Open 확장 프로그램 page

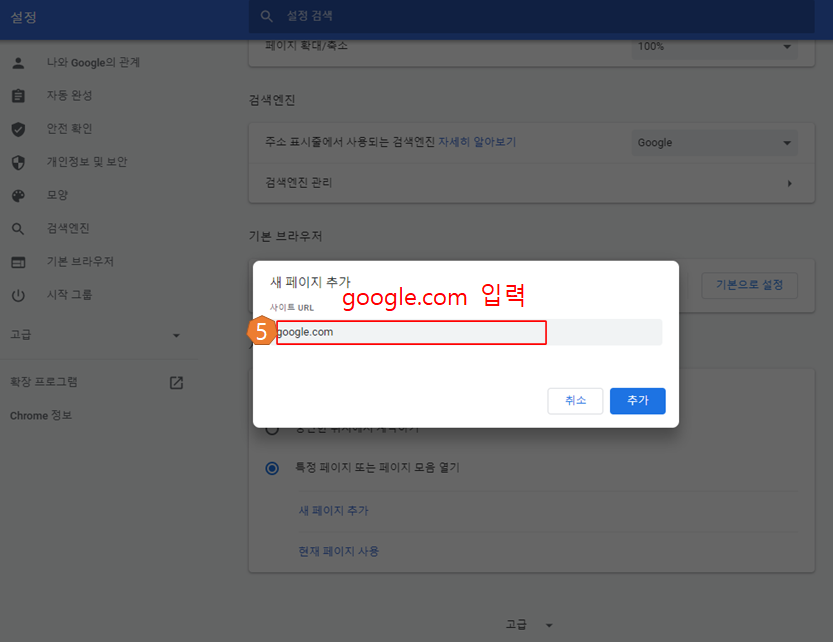tap(44, 382)
